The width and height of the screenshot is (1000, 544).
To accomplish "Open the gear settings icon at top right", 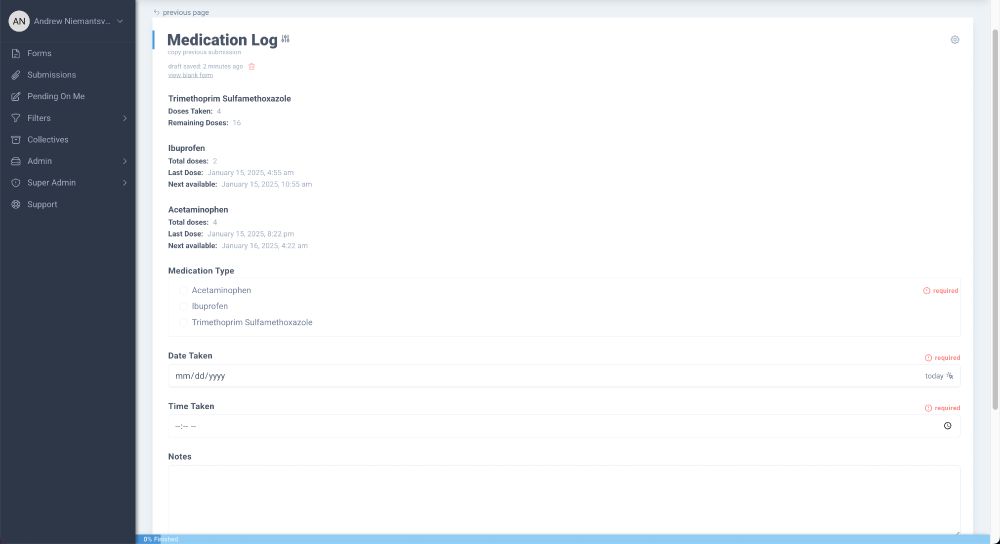I will [955, 40].
